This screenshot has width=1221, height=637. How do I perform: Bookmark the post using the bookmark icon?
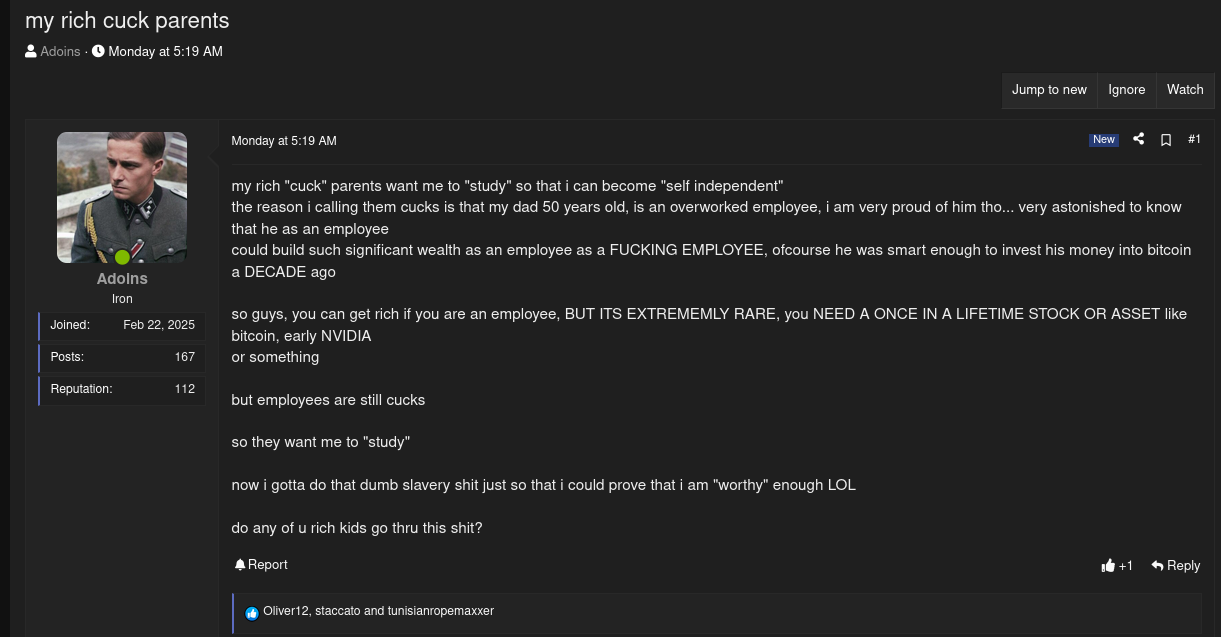coord(1166,140)
